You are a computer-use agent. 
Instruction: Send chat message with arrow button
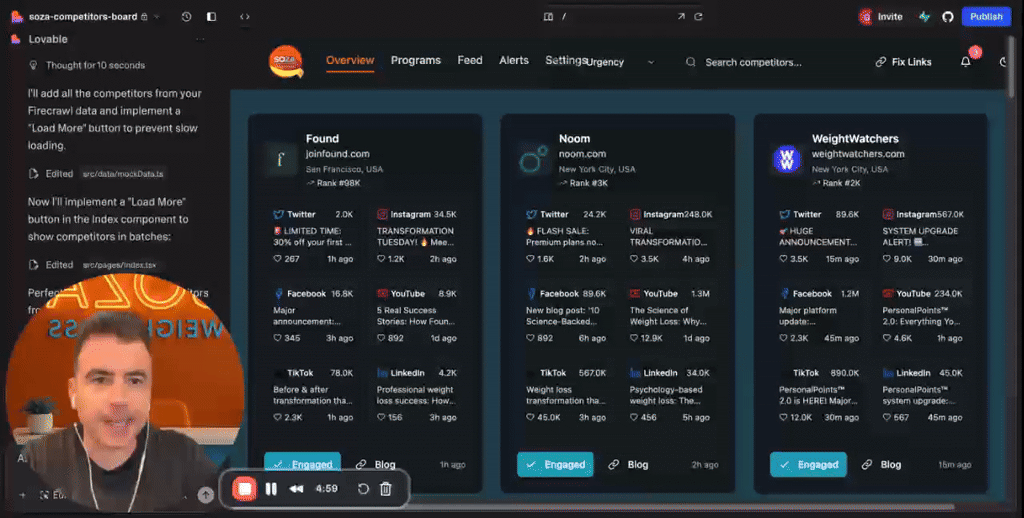(206, 495)
